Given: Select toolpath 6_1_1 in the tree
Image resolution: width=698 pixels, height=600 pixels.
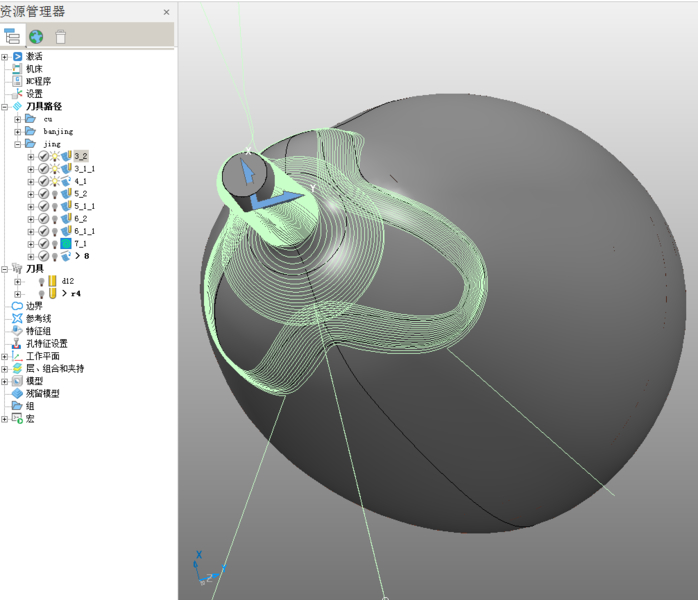Looking at the screenshot, I should point(84,231).
